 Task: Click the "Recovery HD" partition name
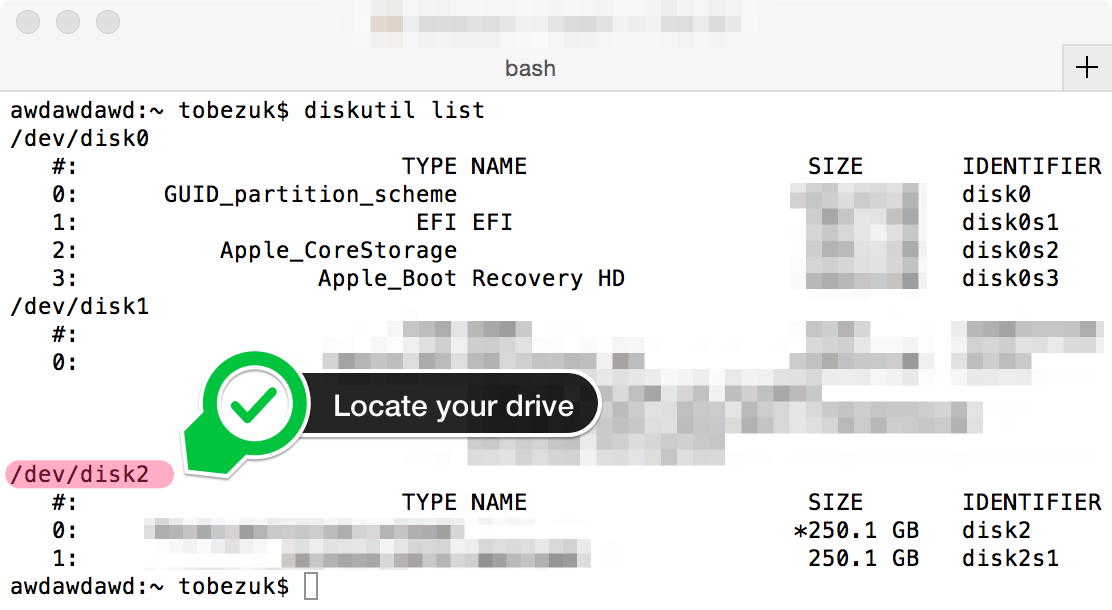(x=548, y=278)
